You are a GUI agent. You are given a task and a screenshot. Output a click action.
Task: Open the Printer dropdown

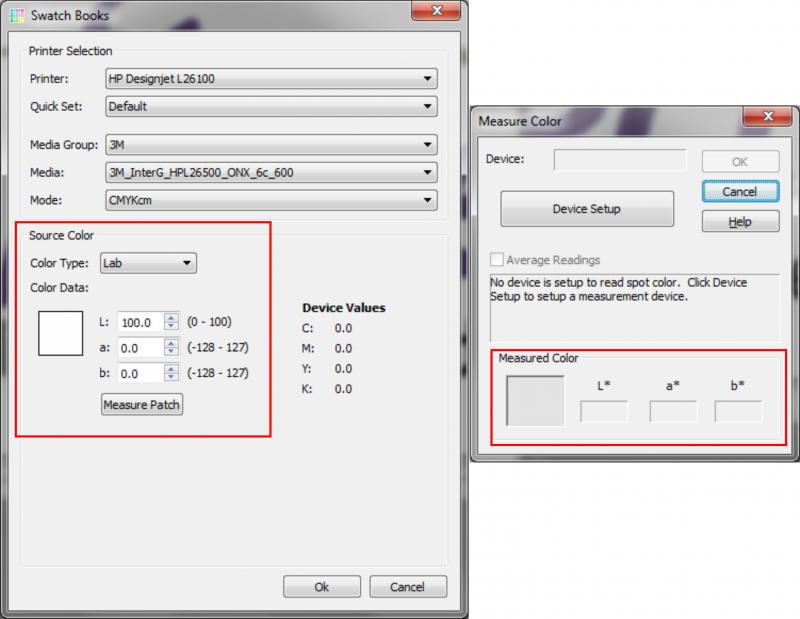tap(271, 79)
